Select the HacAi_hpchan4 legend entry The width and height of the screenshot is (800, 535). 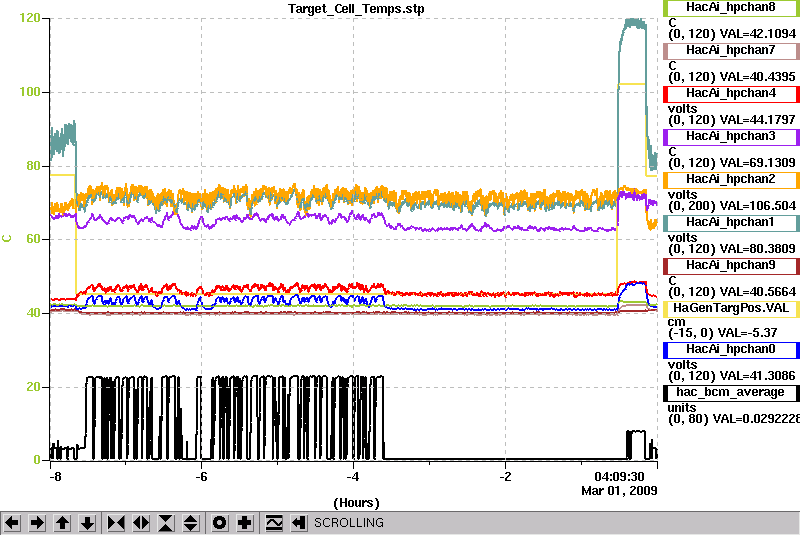[x=731, y=94]
